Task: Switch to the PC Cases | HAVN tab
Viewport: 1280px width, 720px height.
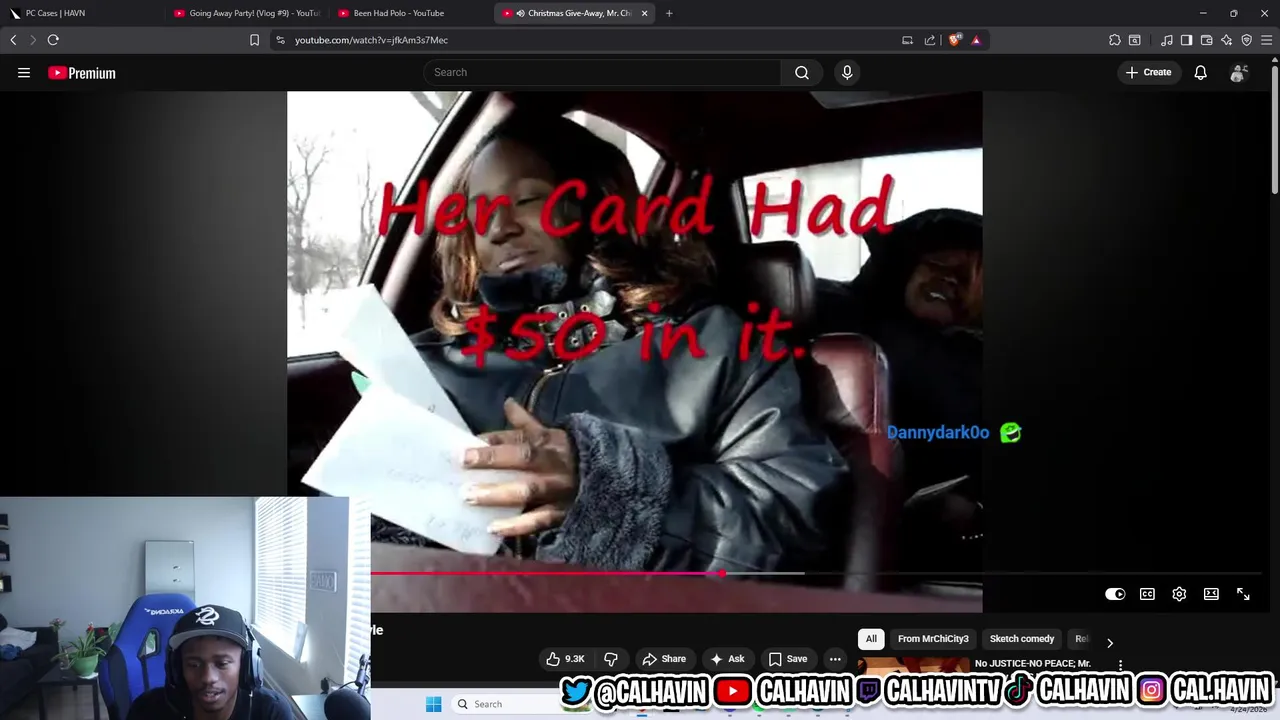Action: pos(82,13)
